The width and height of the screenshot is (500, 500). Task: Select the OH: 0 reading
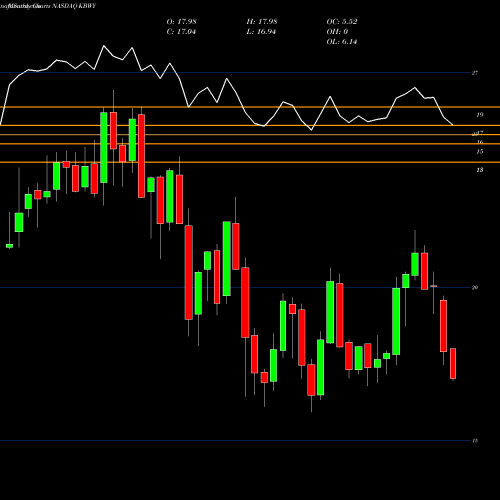pos(337,32)
